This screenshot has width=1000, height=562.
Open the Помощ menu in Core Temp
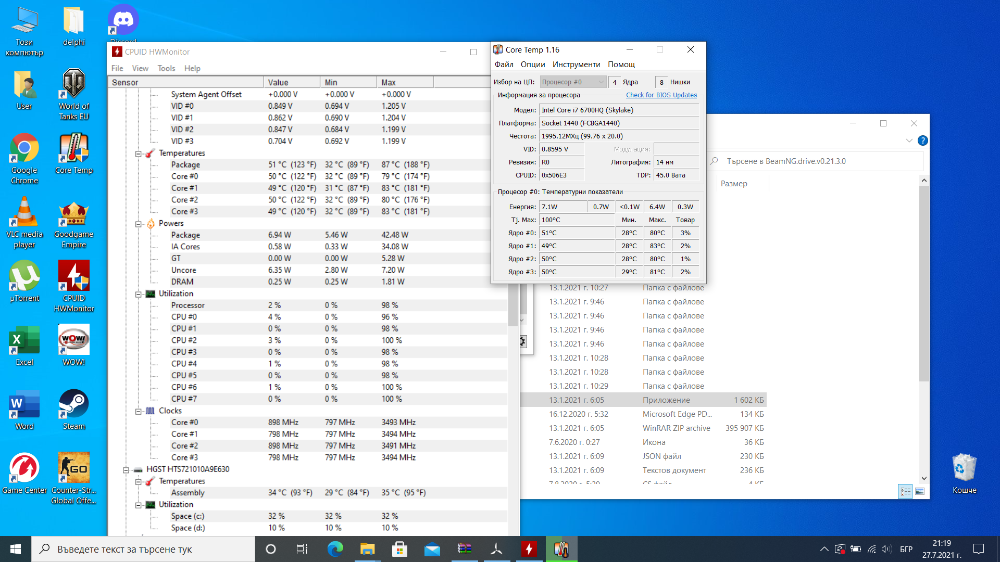point(621,64)
